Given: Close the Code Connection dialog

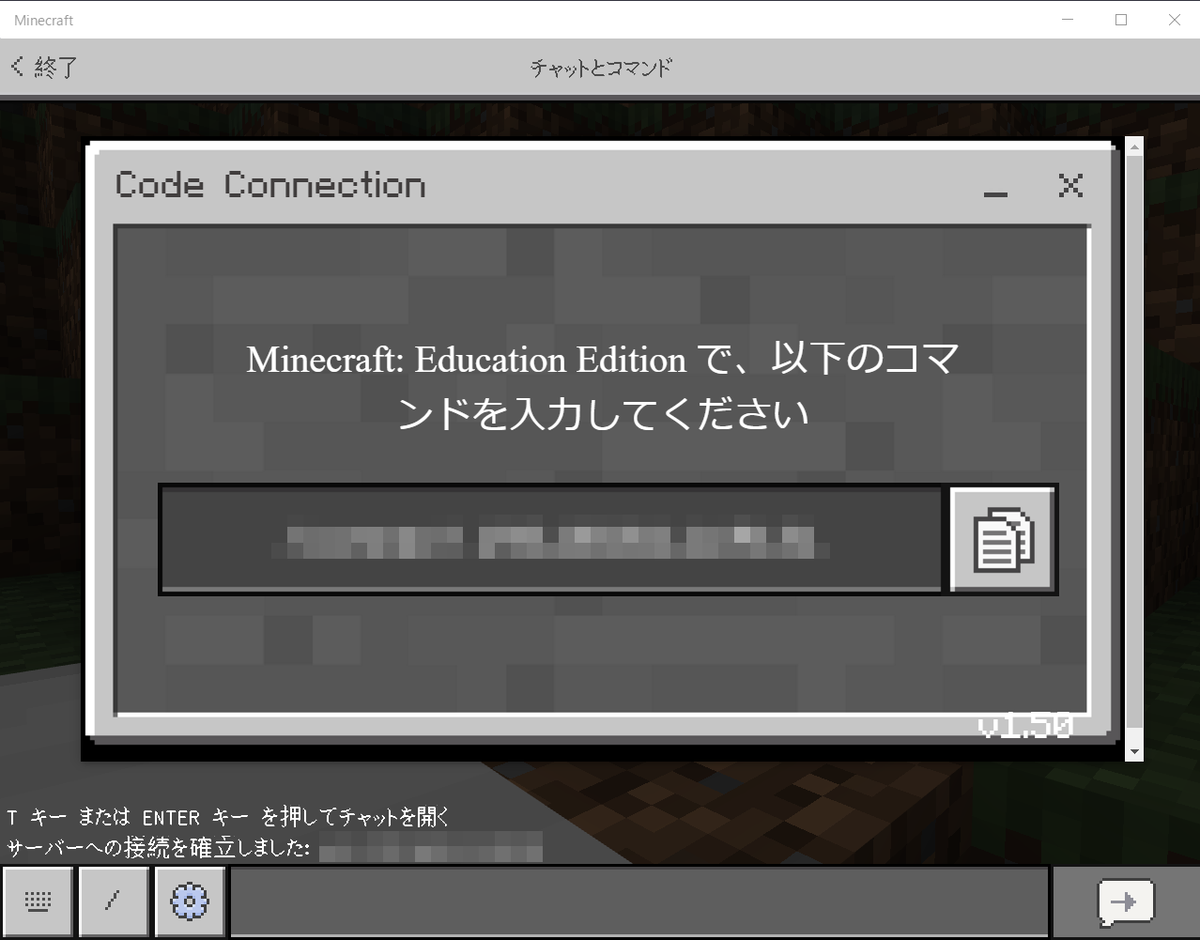Looking at the screenshot, I should [x=1071, y=185].
